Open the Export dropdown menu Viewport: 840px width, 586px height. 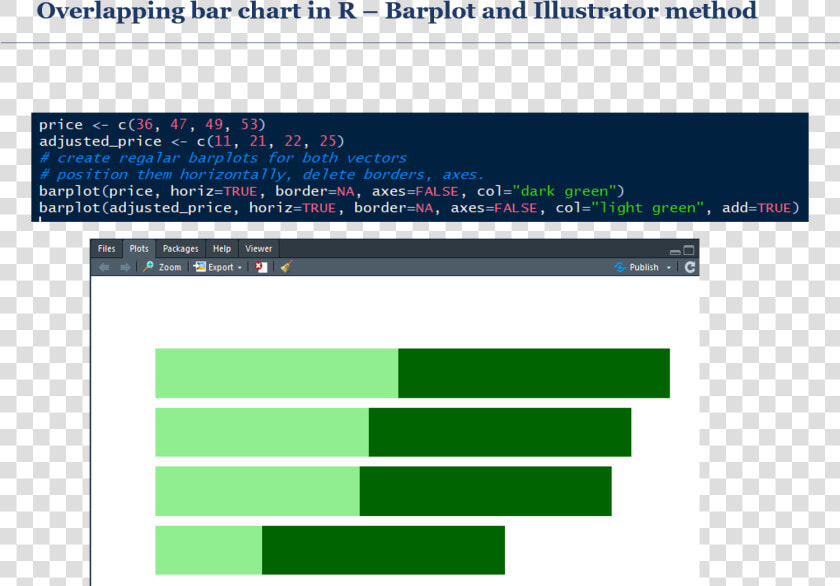point(218,267)
